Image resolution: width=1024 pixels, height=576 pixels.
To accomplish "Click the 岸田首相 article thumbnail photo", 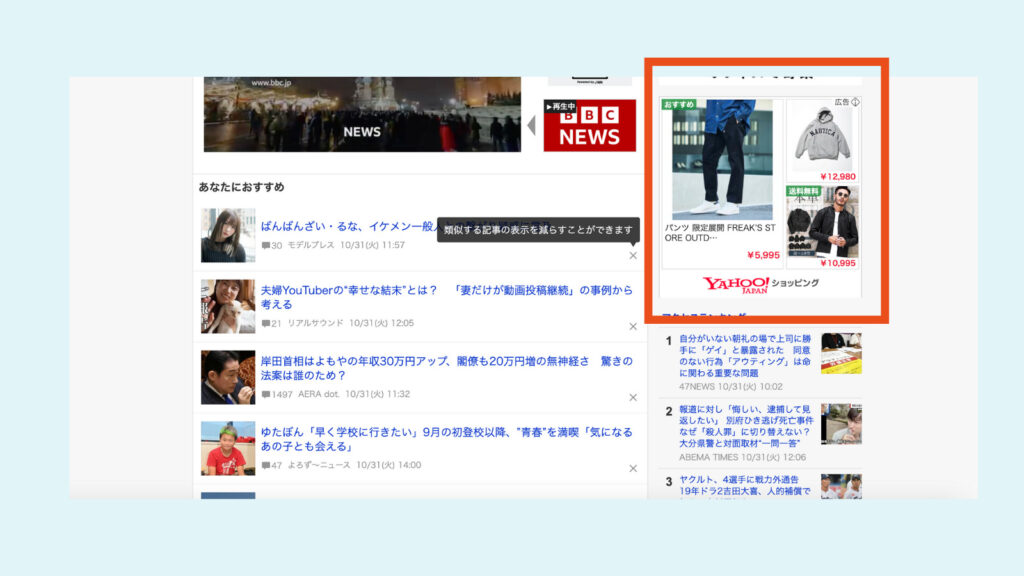I will (x=228, y=377).
